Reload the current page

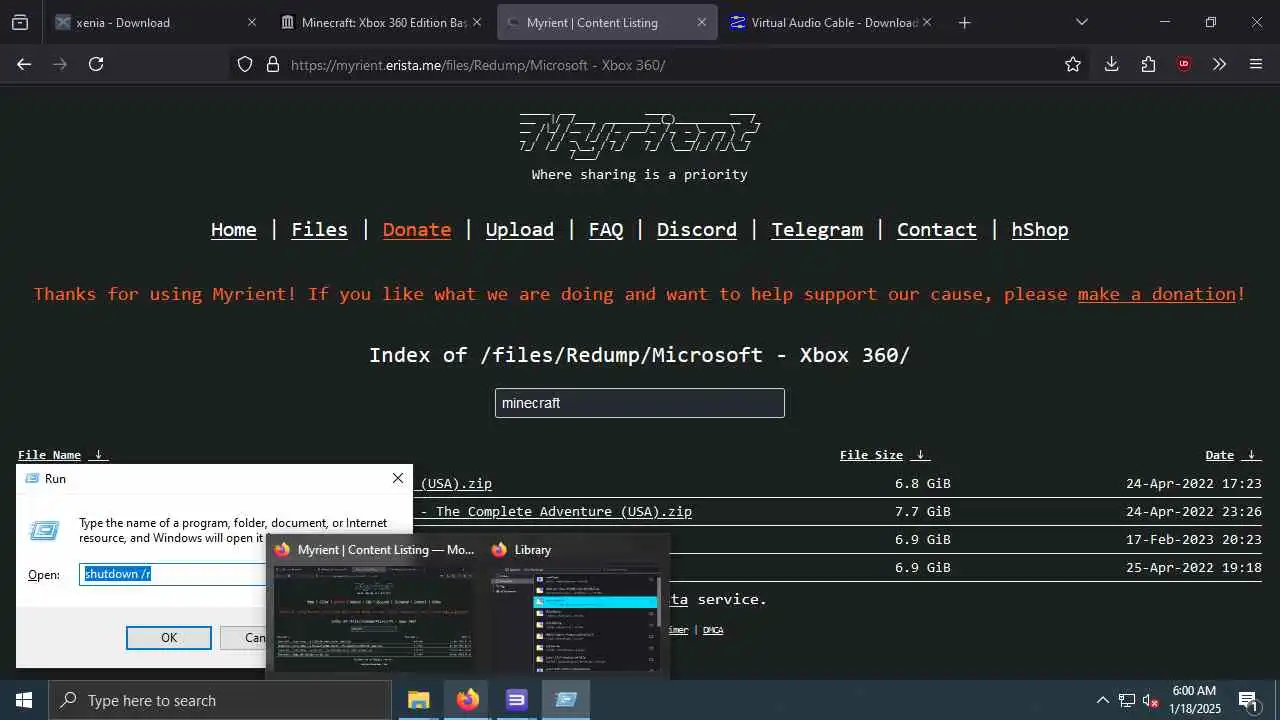[96, 64]
